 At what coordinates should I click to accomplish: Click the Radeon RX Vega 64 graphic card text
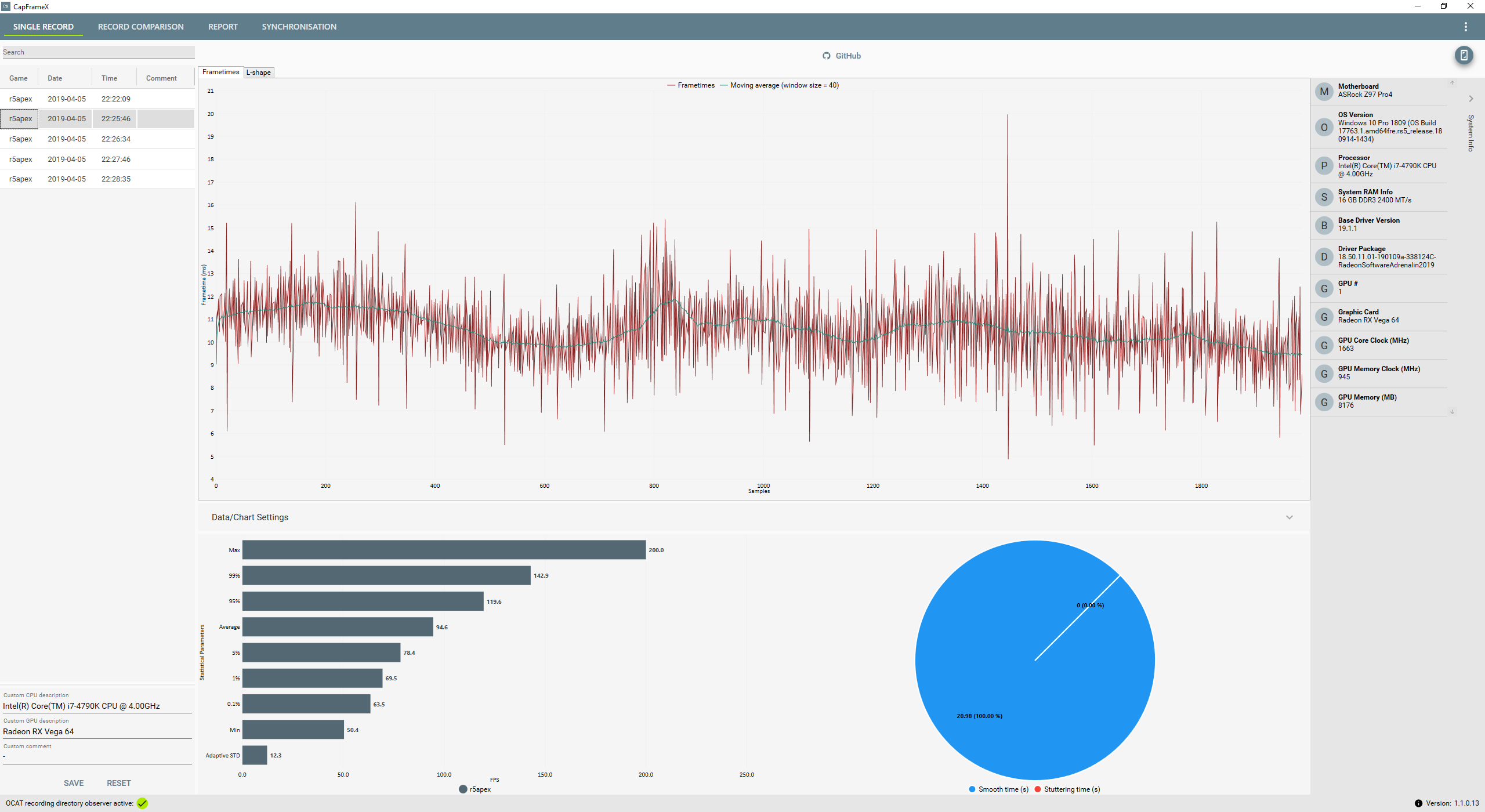tap(1368, 320)
